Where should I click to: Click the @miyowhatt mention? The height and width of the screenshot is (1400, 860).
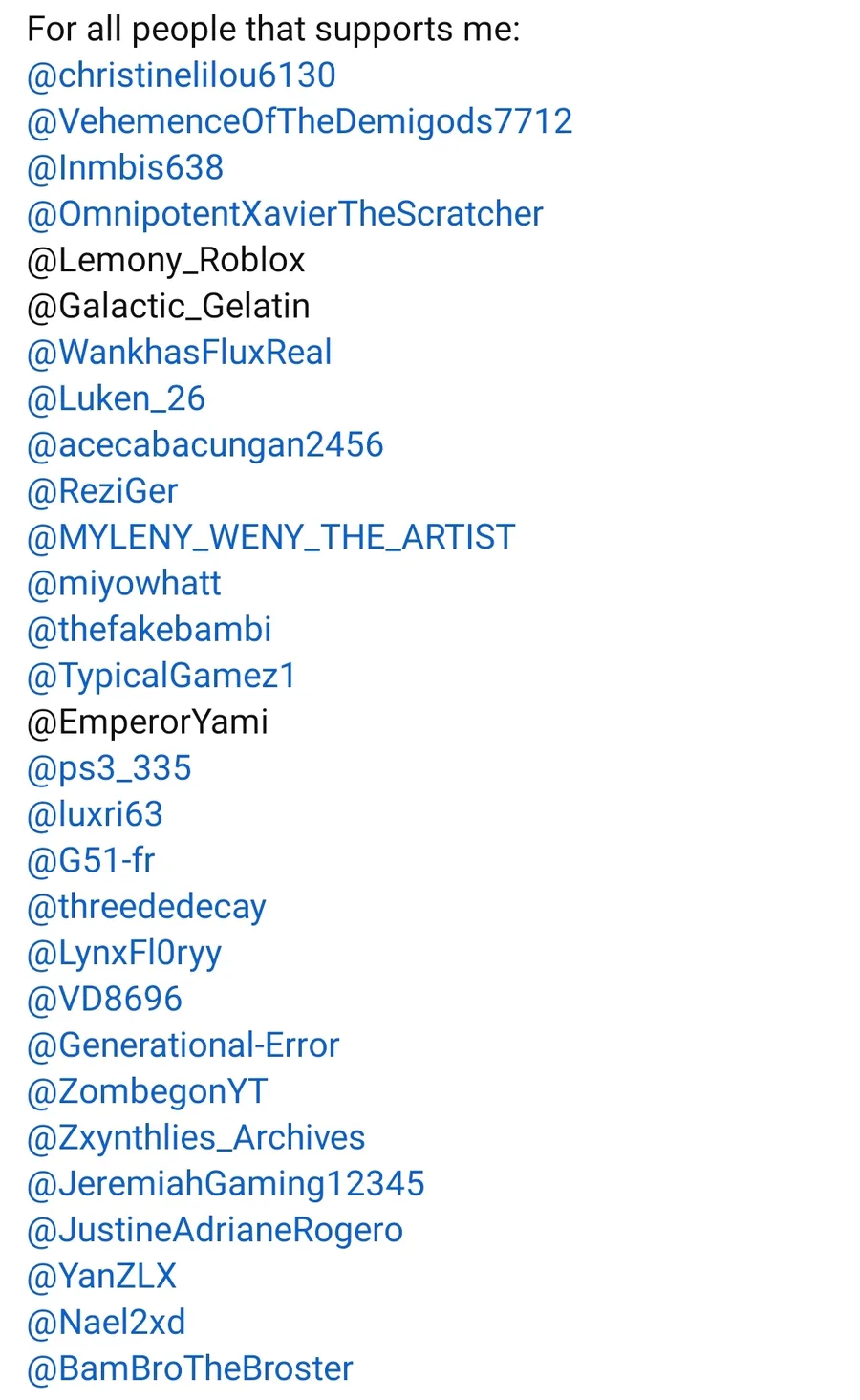point(124,584)
